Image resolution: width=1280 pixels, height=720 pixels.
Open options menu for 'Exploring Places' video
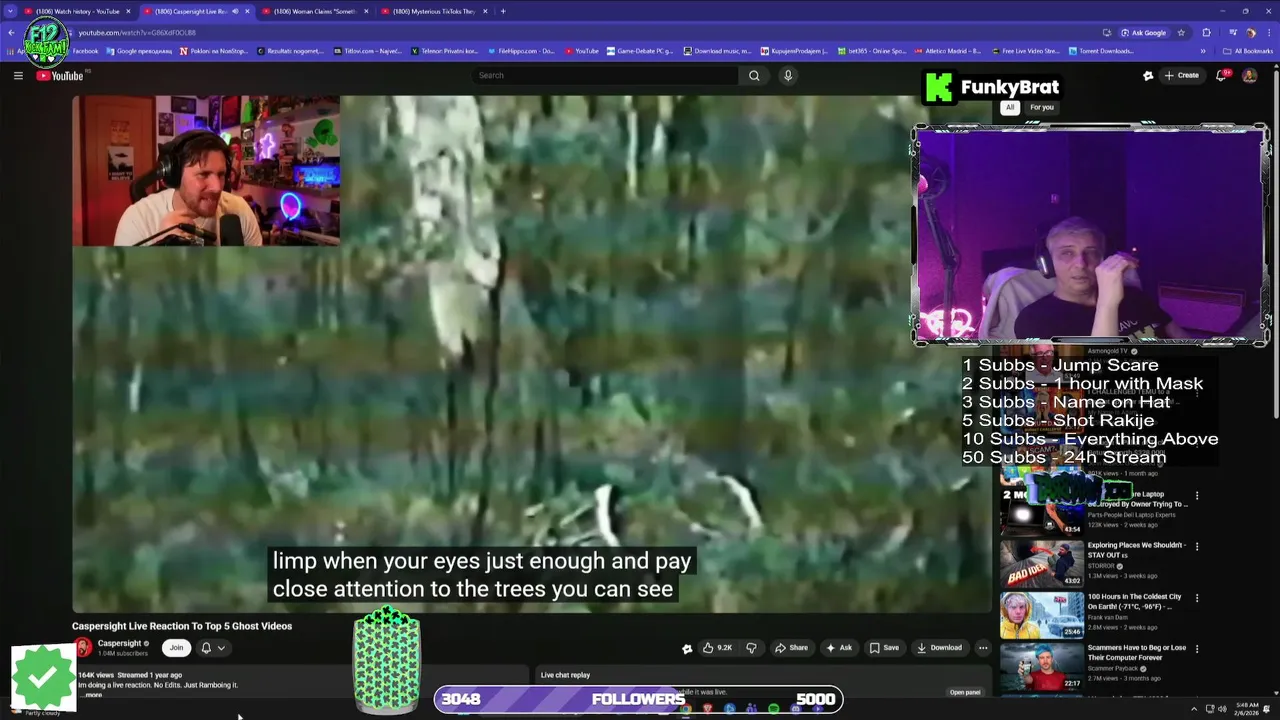click(1197, 546)
